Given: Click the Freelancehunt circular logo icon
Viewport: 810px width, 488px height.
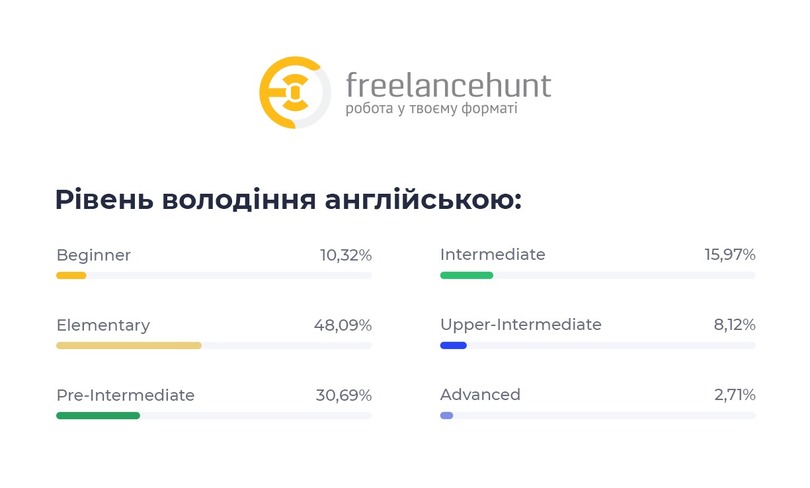Looking at the screenshot, I should click(295, 92).
